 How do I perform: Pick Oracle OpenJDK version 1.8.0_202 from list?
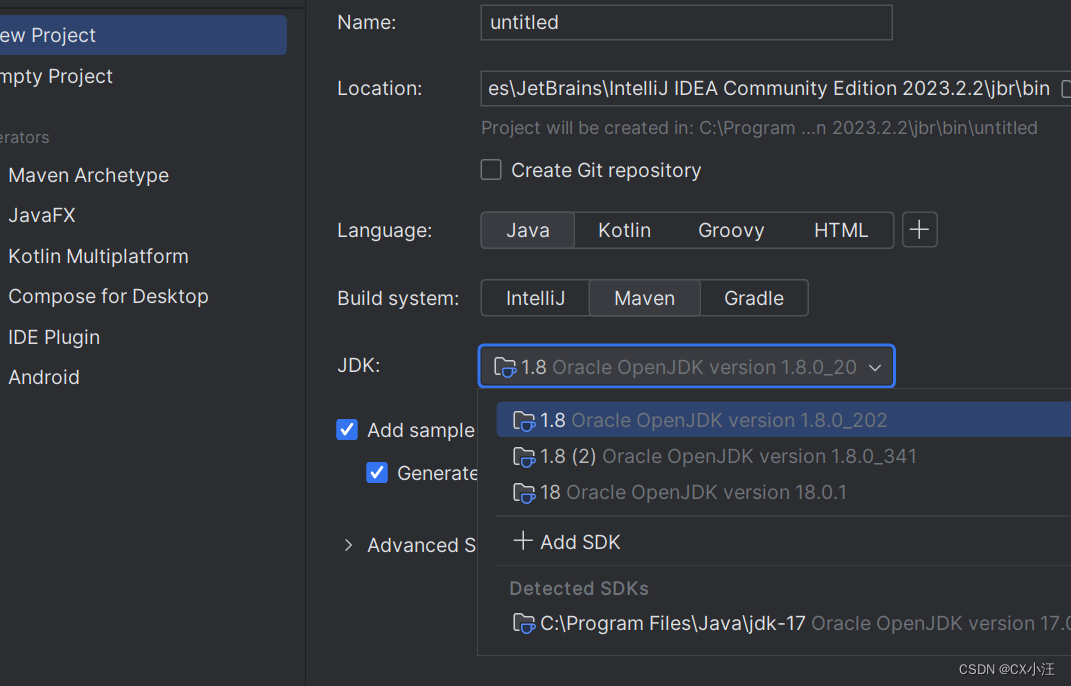coord(783,420)
